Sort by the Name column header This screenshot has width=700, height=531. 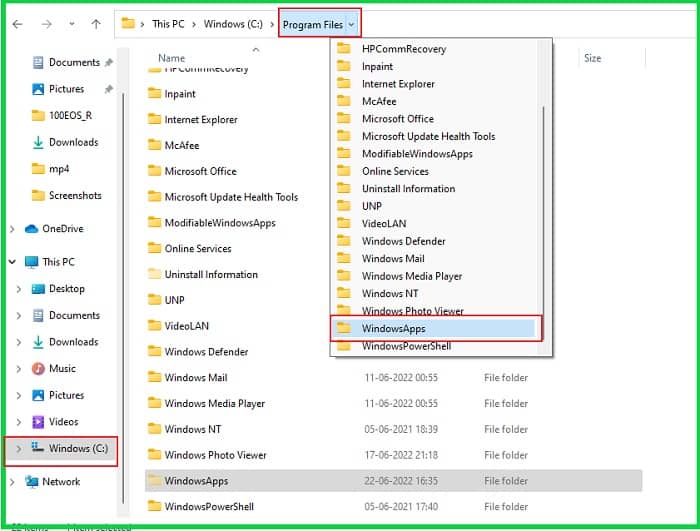point(171,58)
